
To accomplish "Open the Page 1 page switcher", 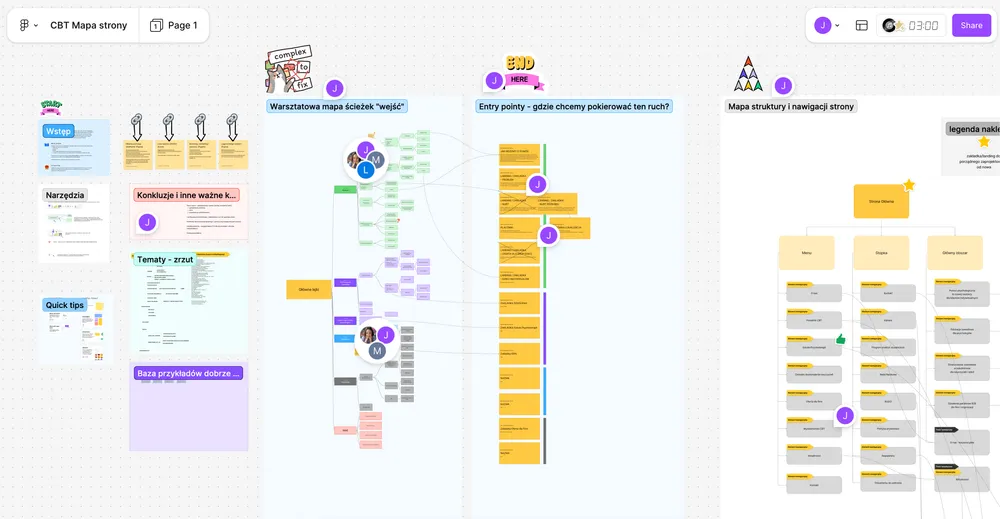I will click(x=174, y=26).
